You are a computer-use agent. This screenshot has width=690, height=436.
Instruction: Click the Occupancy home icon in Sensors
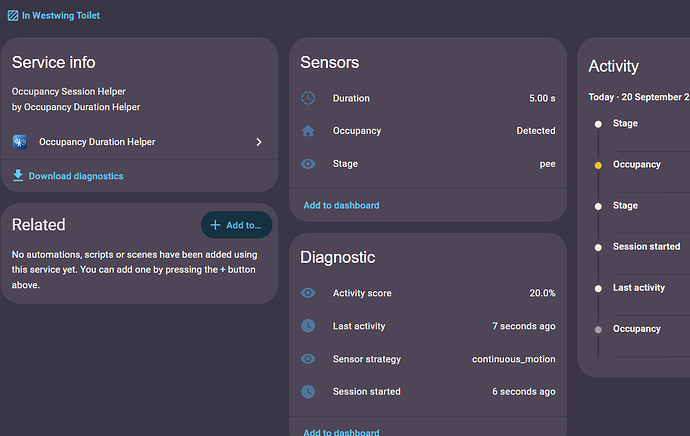(x=308, y=131)
